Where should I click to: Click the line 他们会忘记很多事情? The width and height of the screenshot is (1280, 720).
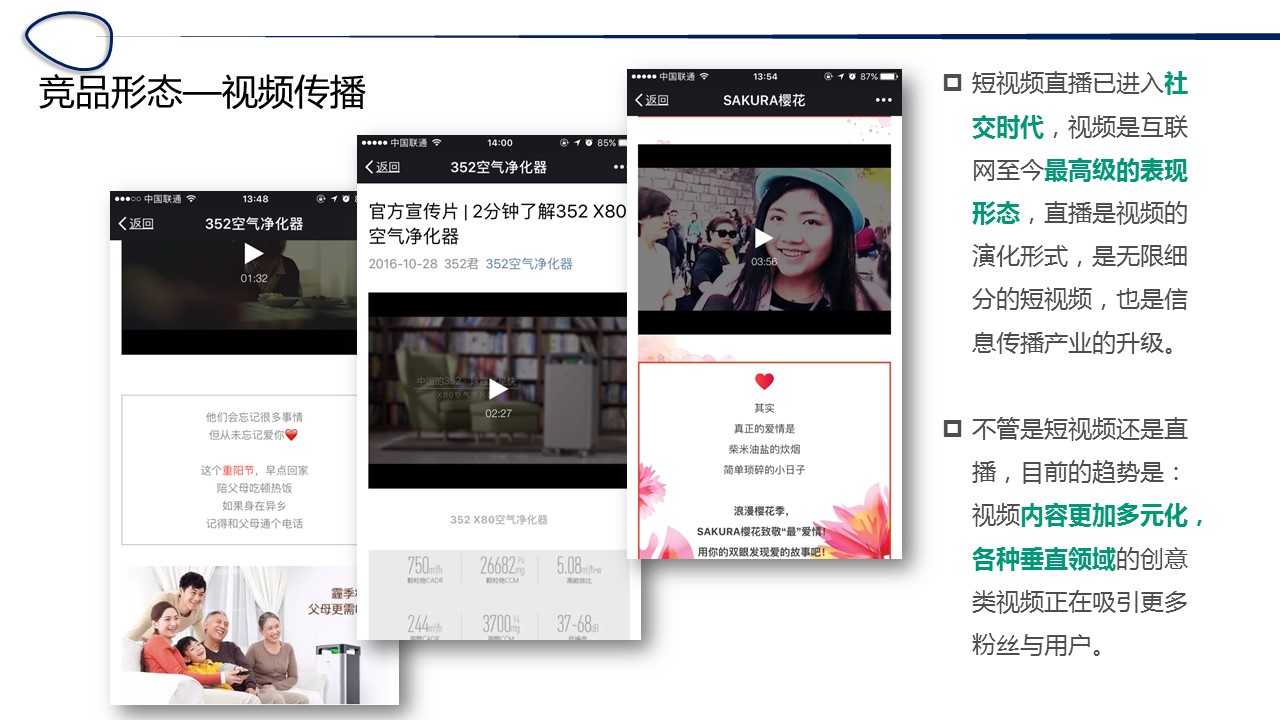pyautogui.click(x=254, y=417)
